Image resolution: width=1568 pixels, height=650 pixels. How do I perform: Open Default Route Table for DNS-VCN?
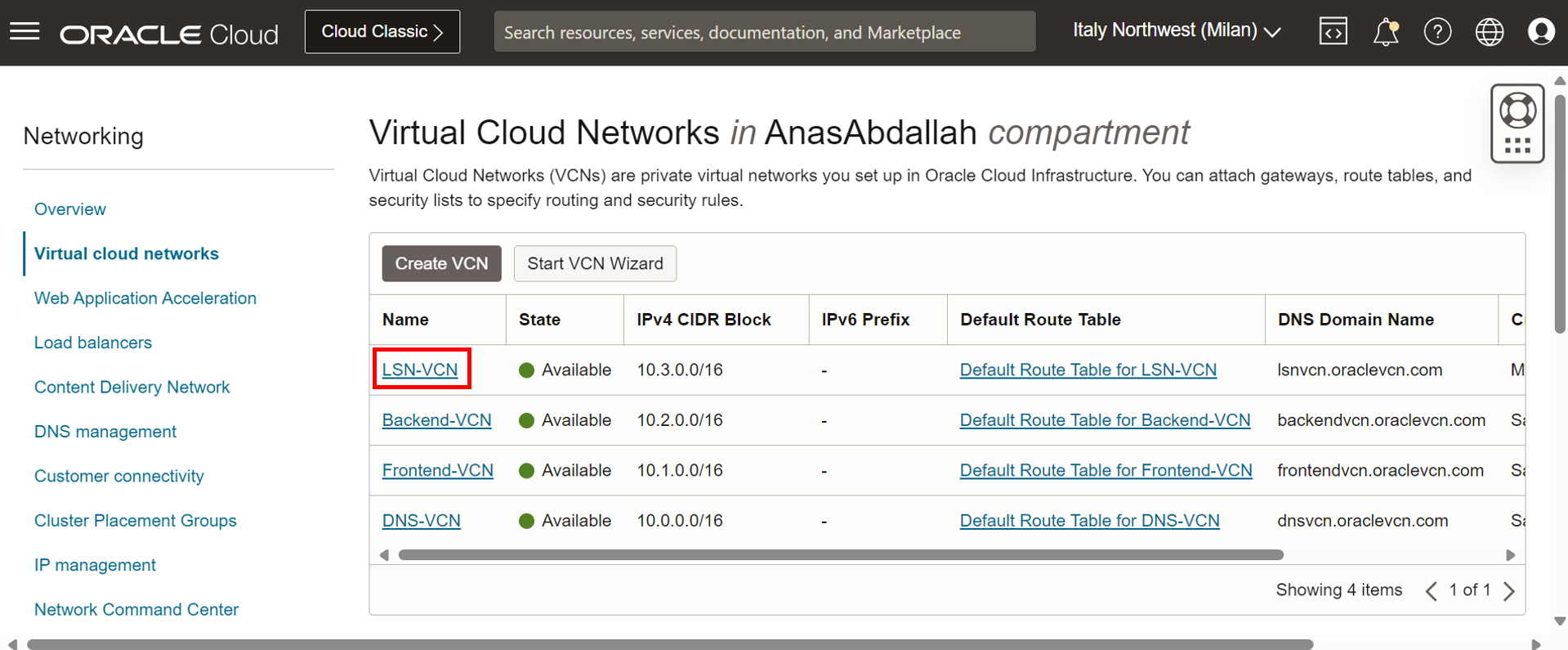click(x=1090, y=521)
